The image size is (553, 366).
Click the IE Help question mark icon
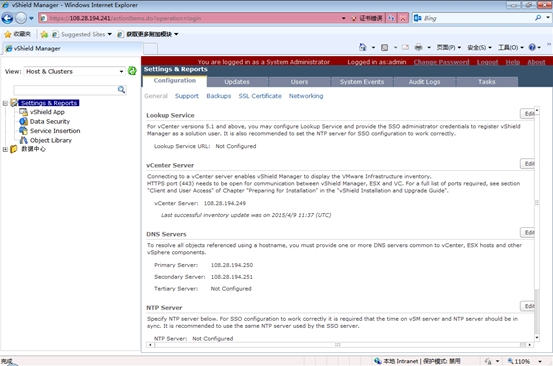point(532,47)
